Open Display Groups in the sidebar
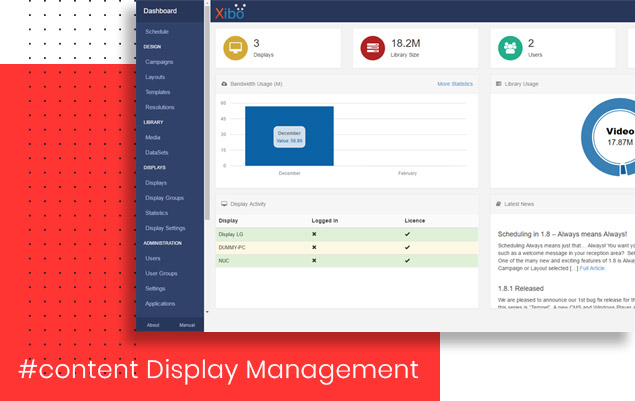This screenshot has width=635, height=401. click(x=164, y=198)
